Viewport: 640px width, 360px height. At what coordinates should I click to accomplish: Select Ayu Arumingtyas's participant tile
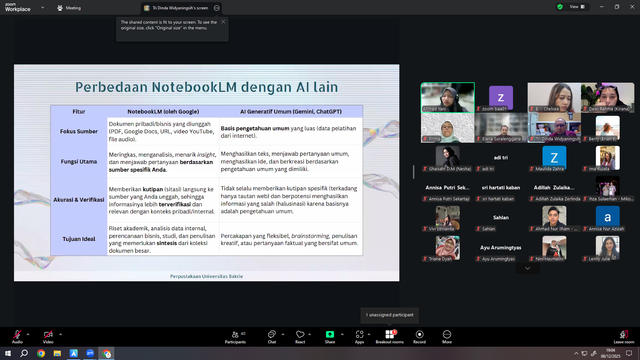(501, 248)
